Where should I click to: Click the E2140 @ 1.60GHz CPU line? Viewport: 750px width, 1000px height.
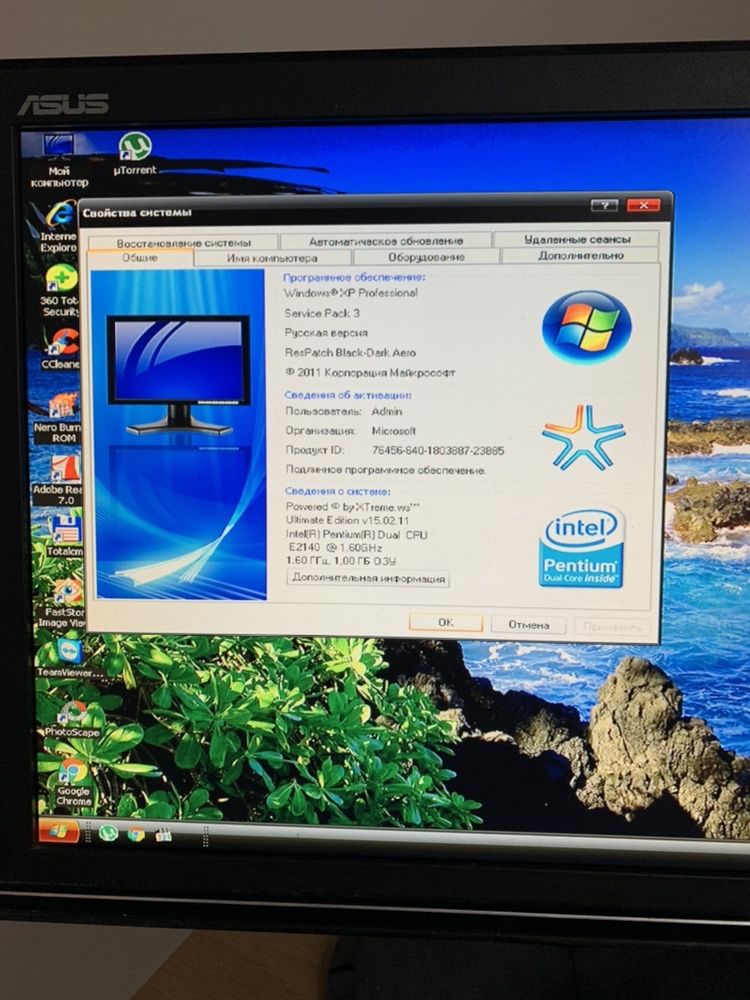click(335, 548)
